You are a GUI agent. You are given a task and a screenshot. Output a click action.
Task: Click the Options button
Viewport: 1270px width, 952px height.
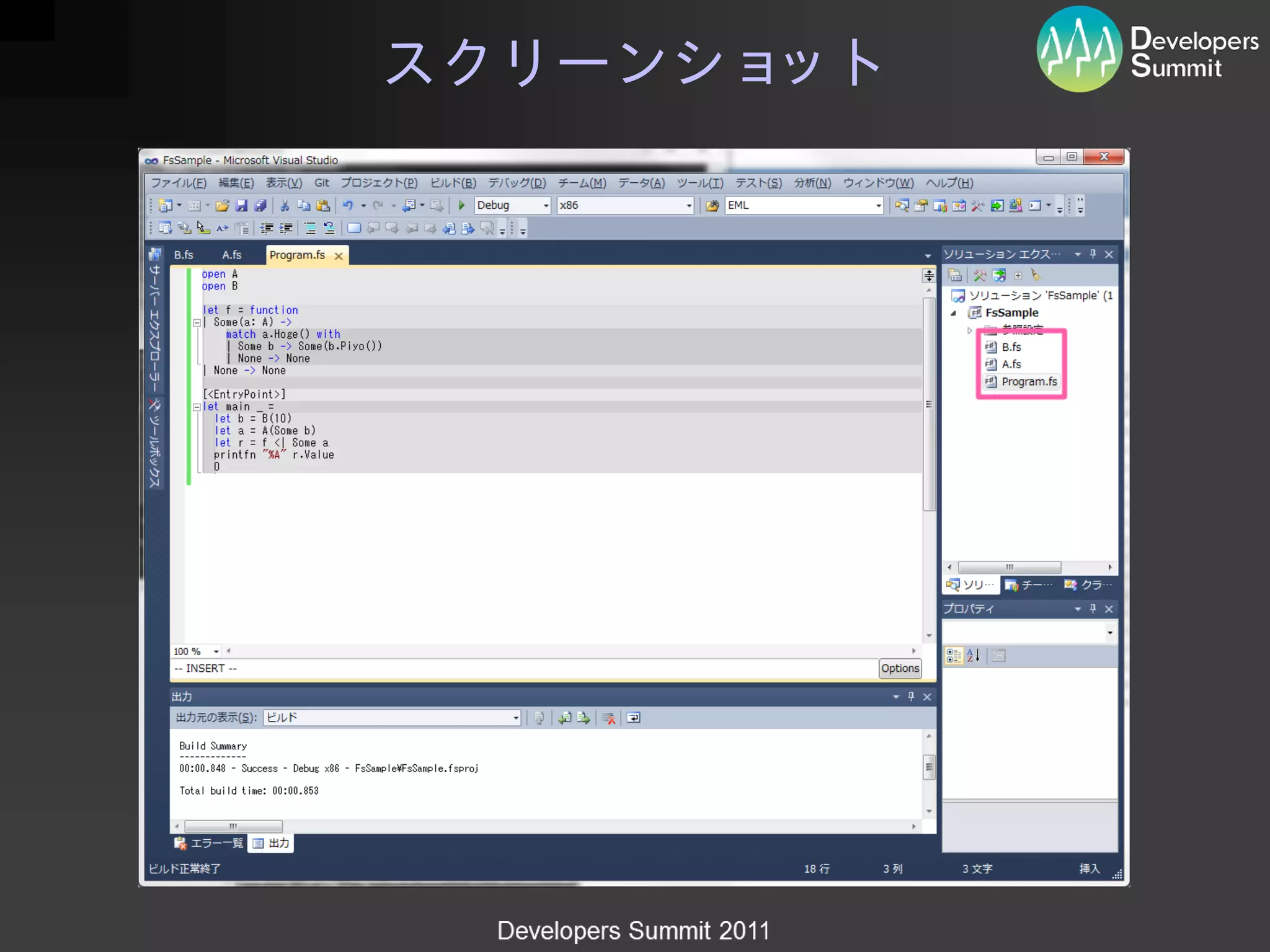pos(900,668)
